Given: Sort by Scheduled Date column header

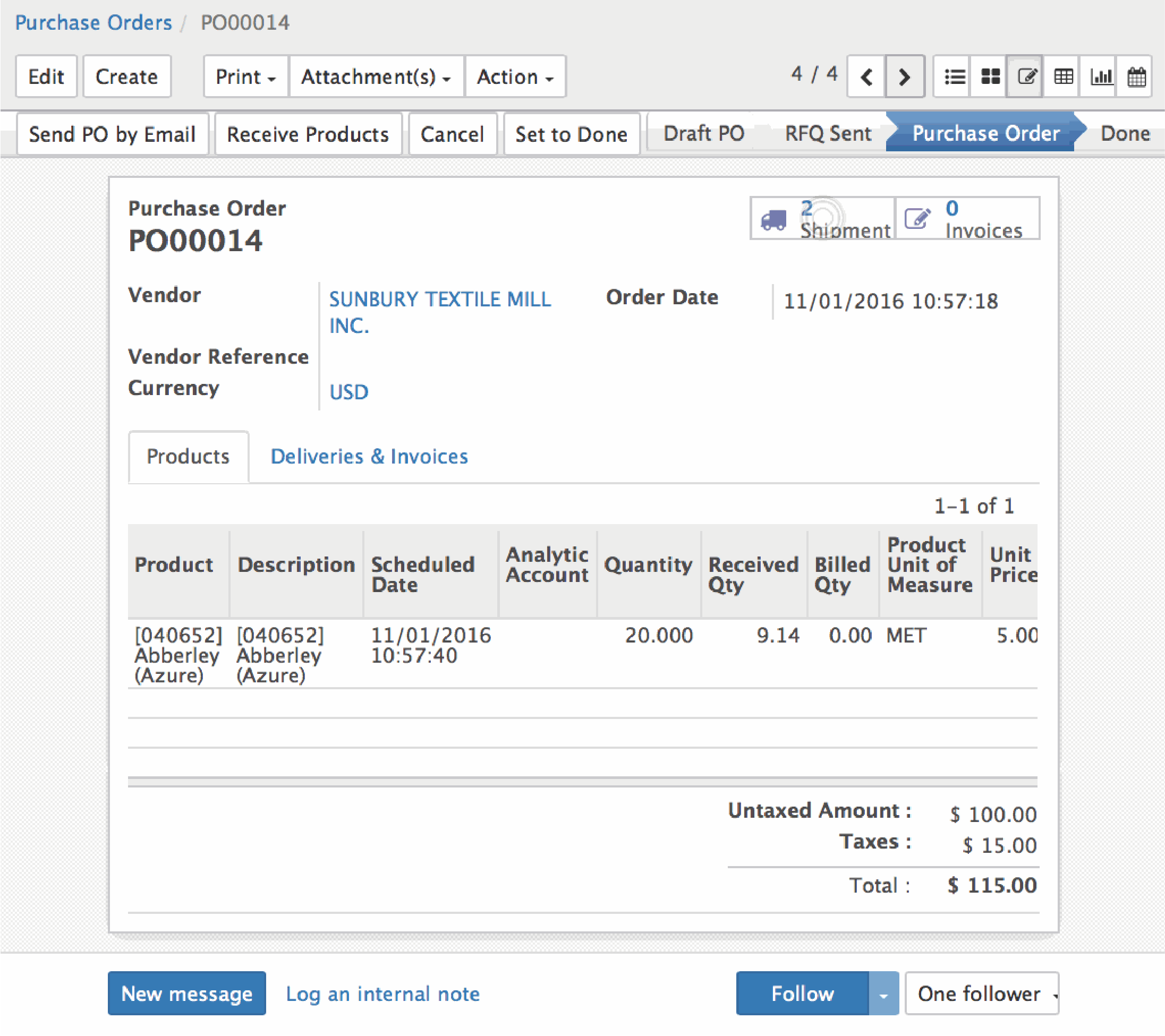Looking at the screenshot, I should click(431, 571).
